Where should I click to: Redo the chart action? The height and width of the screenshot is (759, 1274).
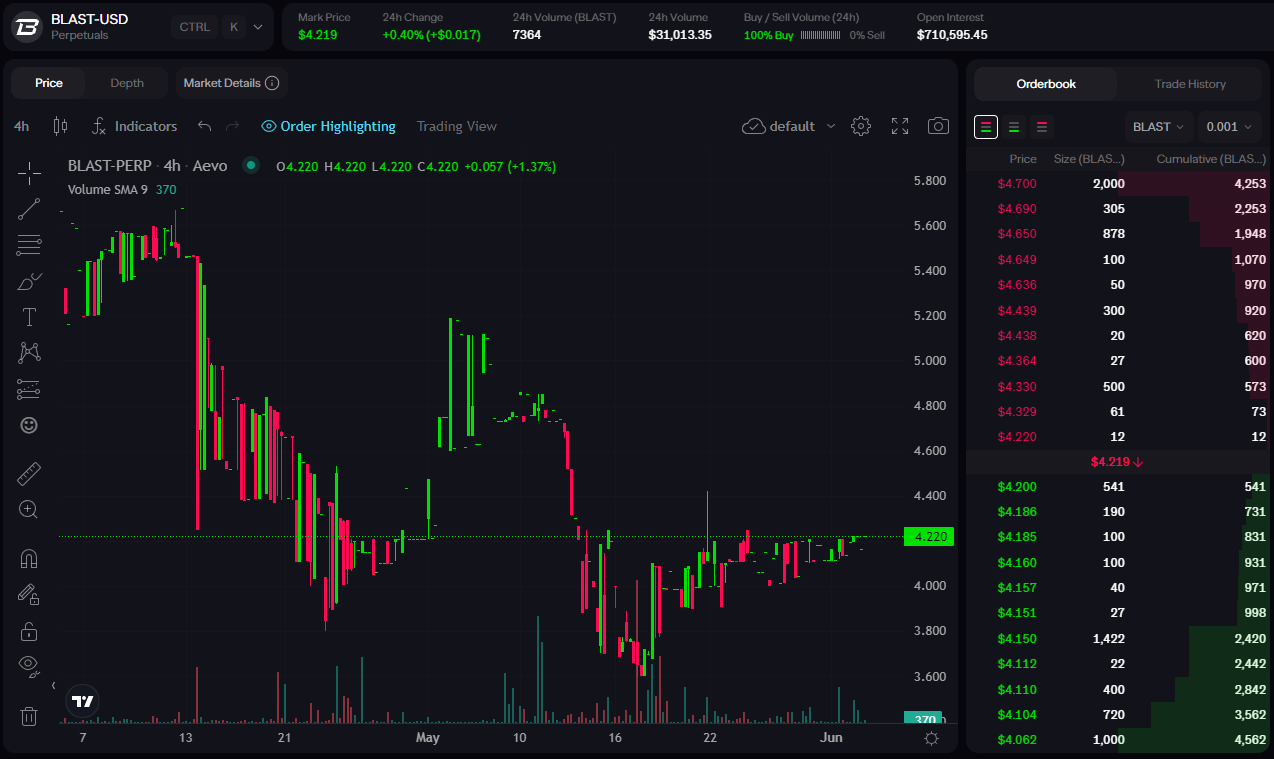click(233, 126)
